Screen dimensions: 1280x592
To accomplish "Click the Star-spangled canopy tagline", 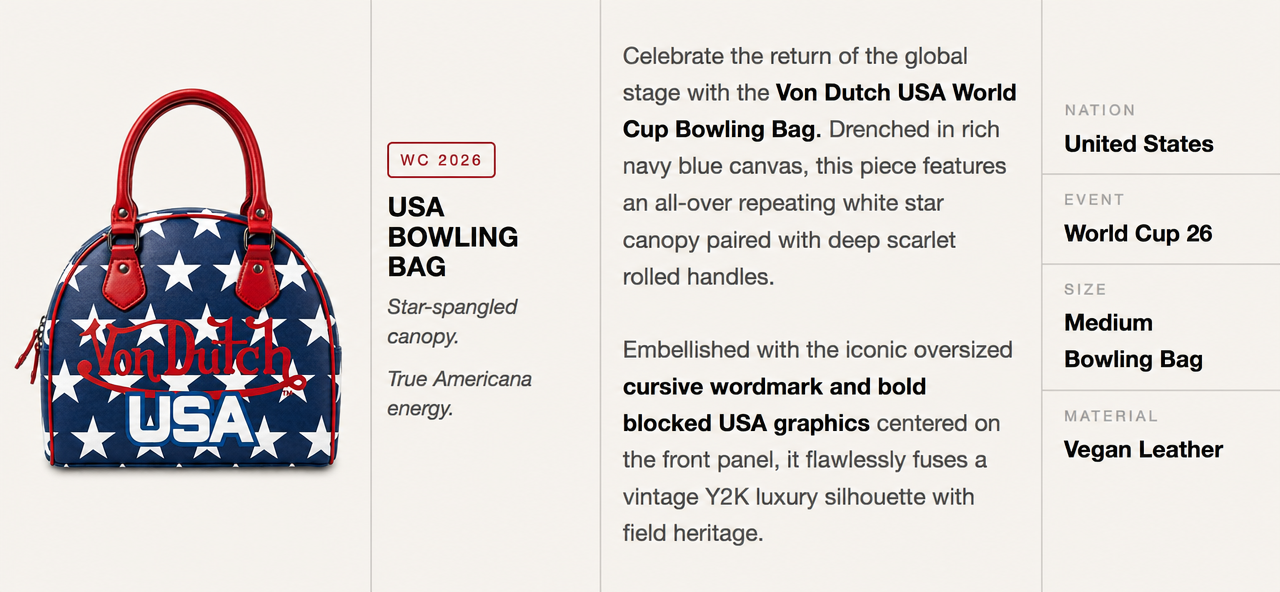I will pyautogui.click(x=452, y=322).
